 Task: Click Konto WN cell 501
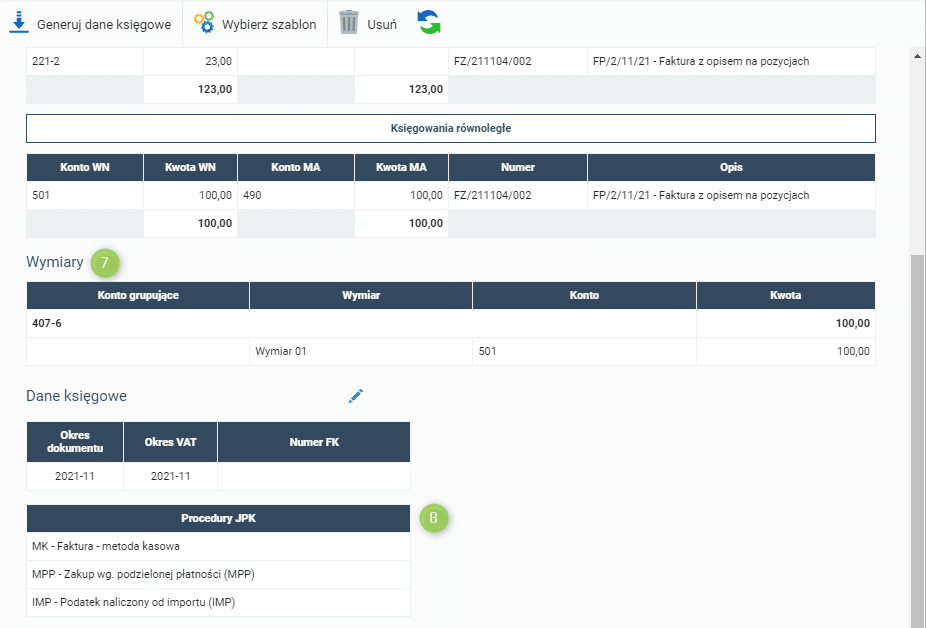[x=85, y=196]
